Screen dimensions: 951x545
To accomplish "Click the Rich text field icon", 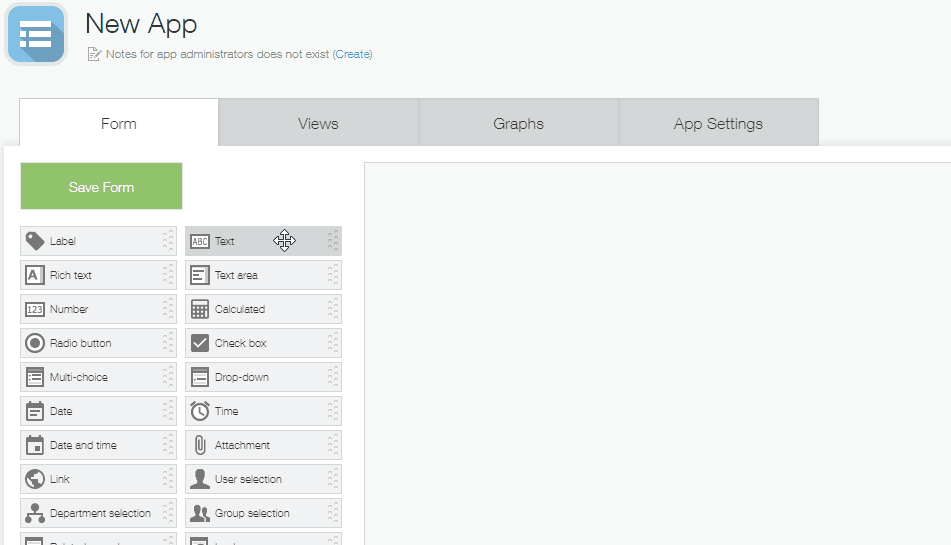I will point(35,275).
